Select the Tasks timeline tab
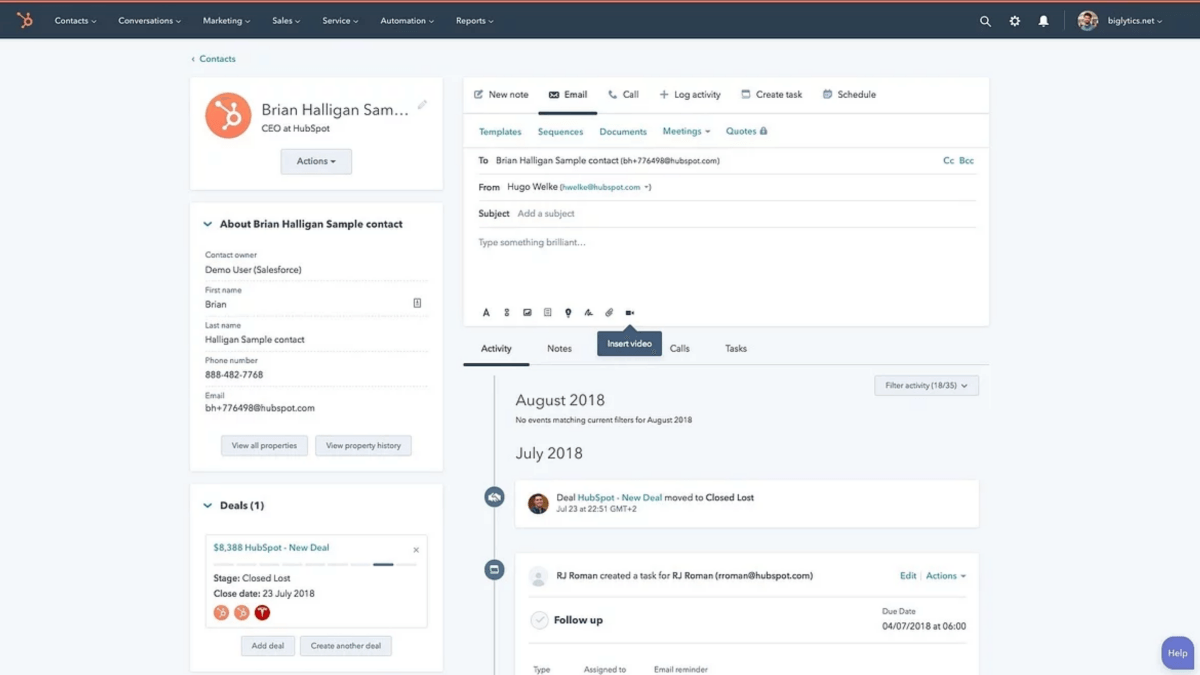 click(736, 349)
